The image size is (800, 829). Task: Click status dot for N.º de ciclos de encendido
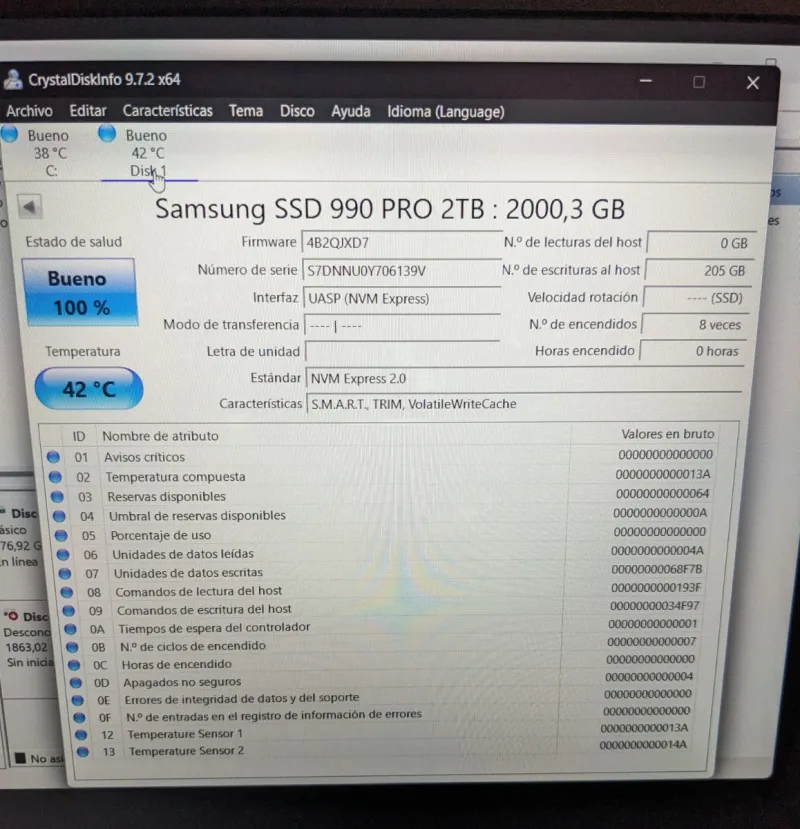pos(72,647)
